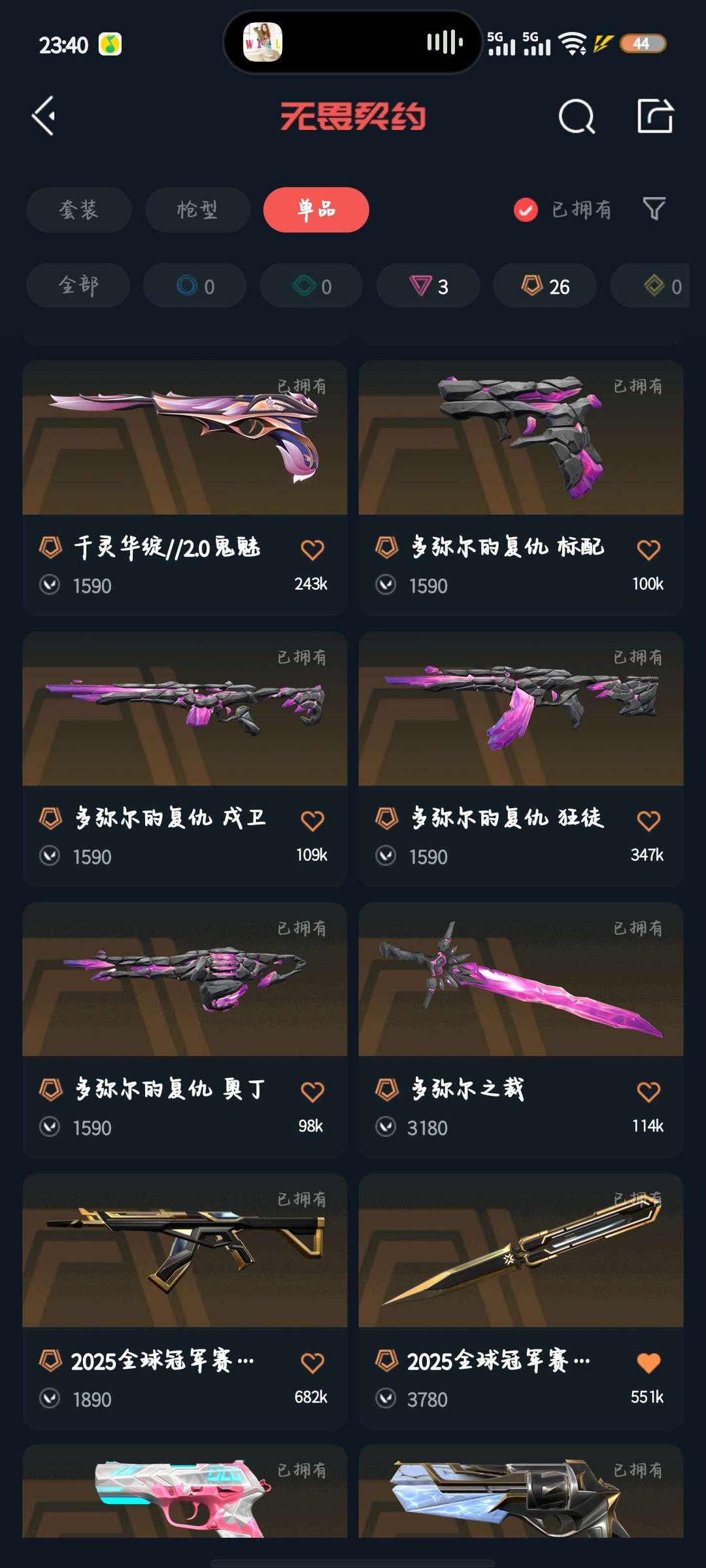Favorite 多弥尔之裁 with heart icon
This screenshot has height=1568, width=706.
[648, 1092]
